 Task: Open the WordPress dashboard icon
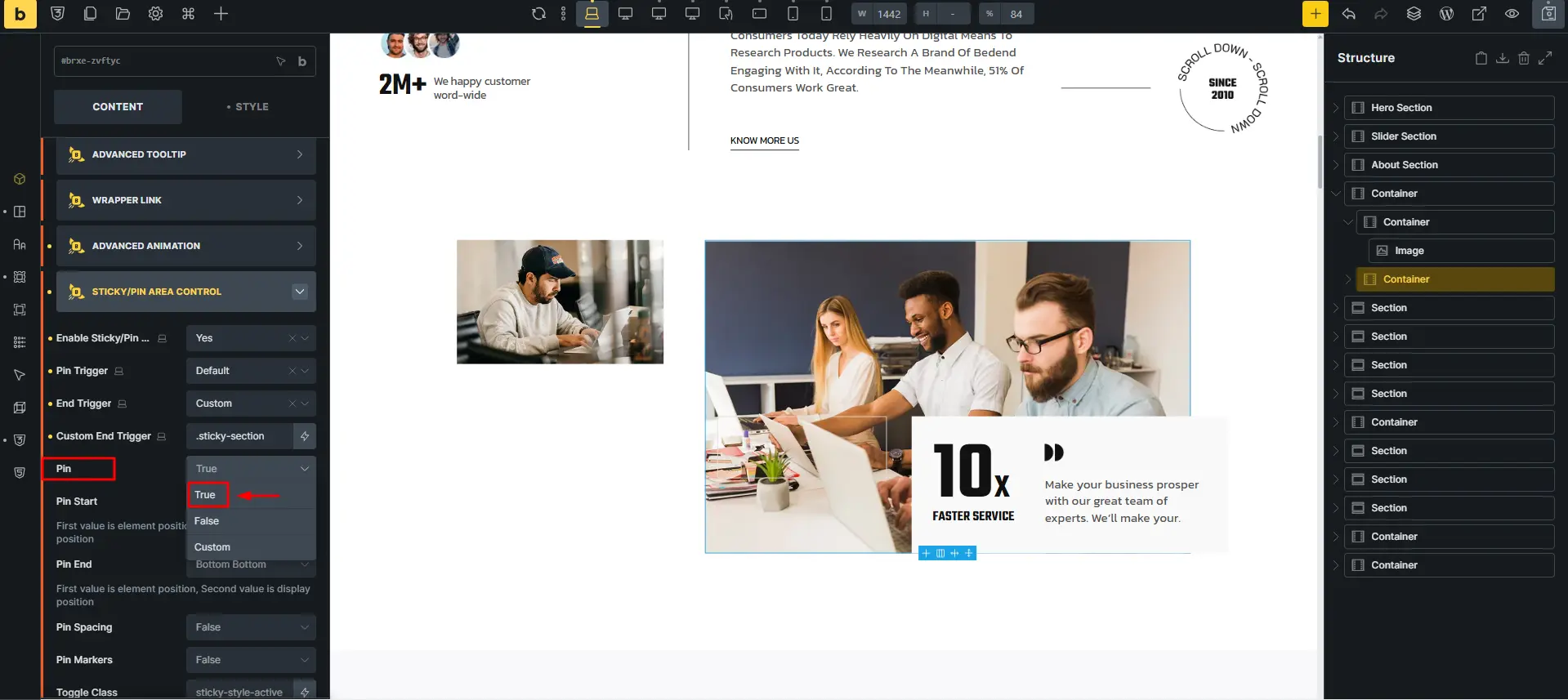(x=1446, y=14)
